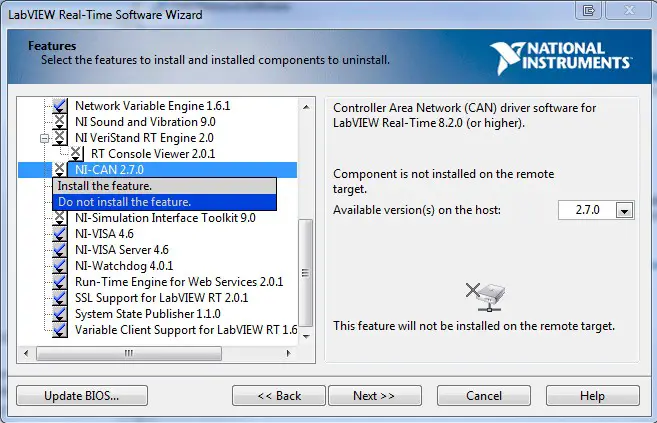Choose 'Do not install the feature.' option
Screen dimensions: 657x423
164,202
